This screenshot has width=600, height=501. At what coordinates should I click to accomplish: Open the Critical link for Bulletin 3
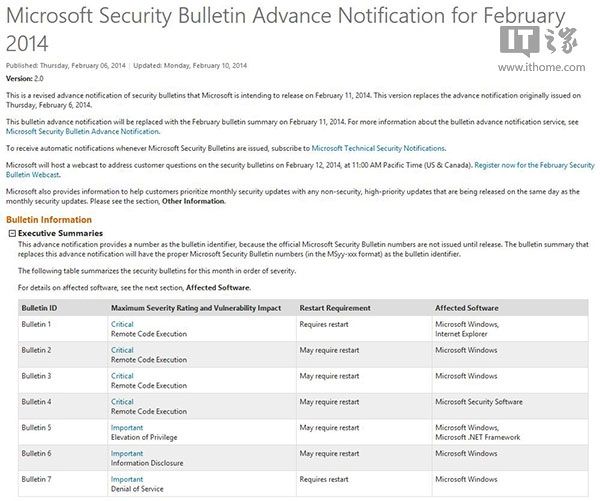click(122, 376)
